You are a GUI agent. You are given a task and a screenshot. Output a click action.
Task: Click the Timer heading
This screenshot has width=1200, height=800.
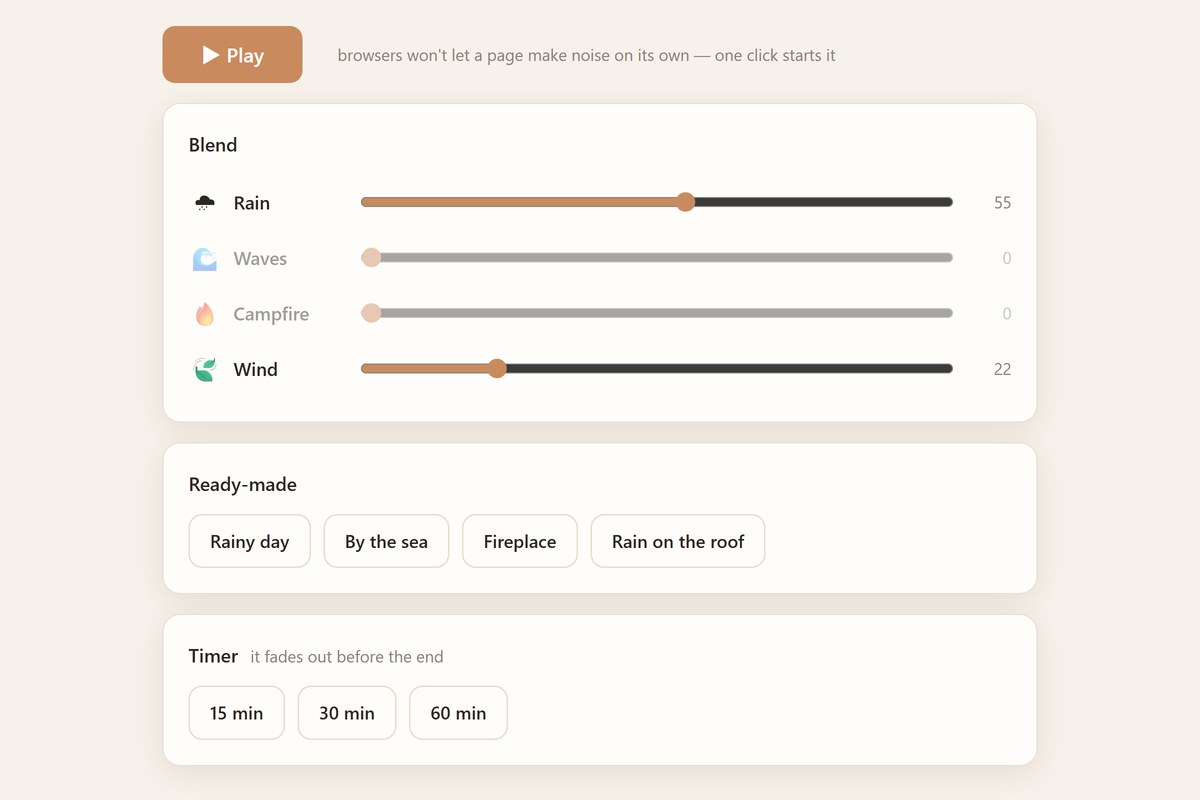[x=213, y=656]
